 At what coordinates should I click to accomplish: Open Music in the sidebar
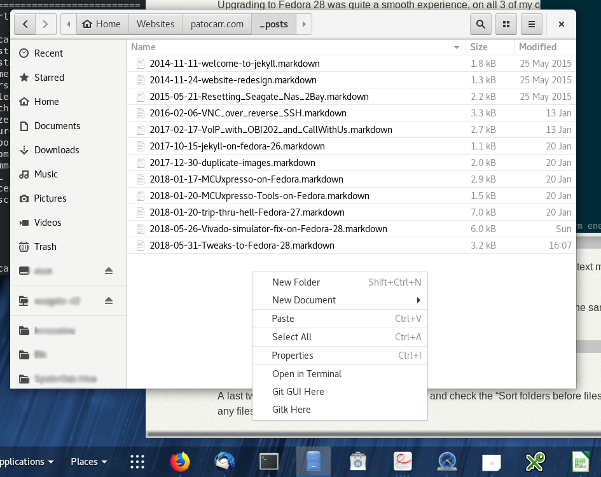tap(68, 174)
